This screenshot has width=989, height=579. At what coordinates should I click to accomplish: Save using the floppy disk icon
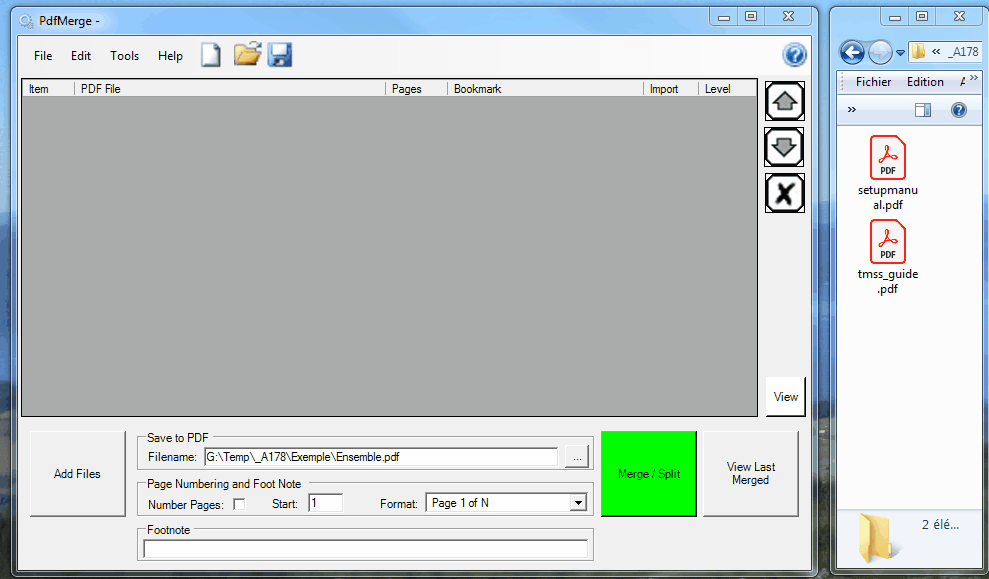click(x=279, y=55)
